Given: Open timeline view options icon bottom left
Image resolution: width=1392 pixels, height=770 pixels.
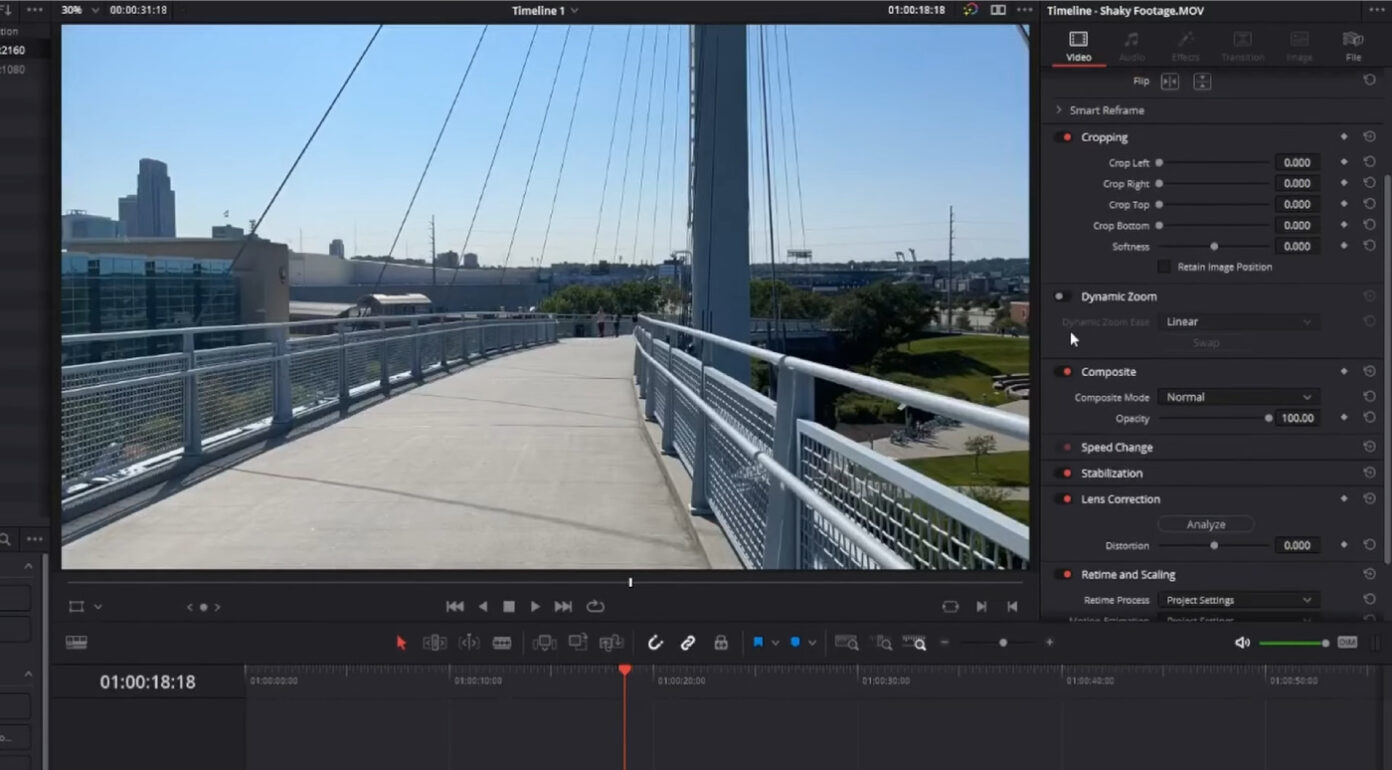Looking at the screenshot, I should 77,642.
